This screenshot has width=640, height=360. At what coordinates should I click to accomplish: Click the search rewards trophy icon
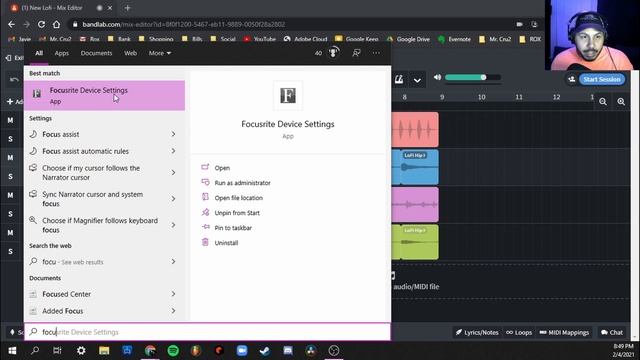click(x=333, y=53)
